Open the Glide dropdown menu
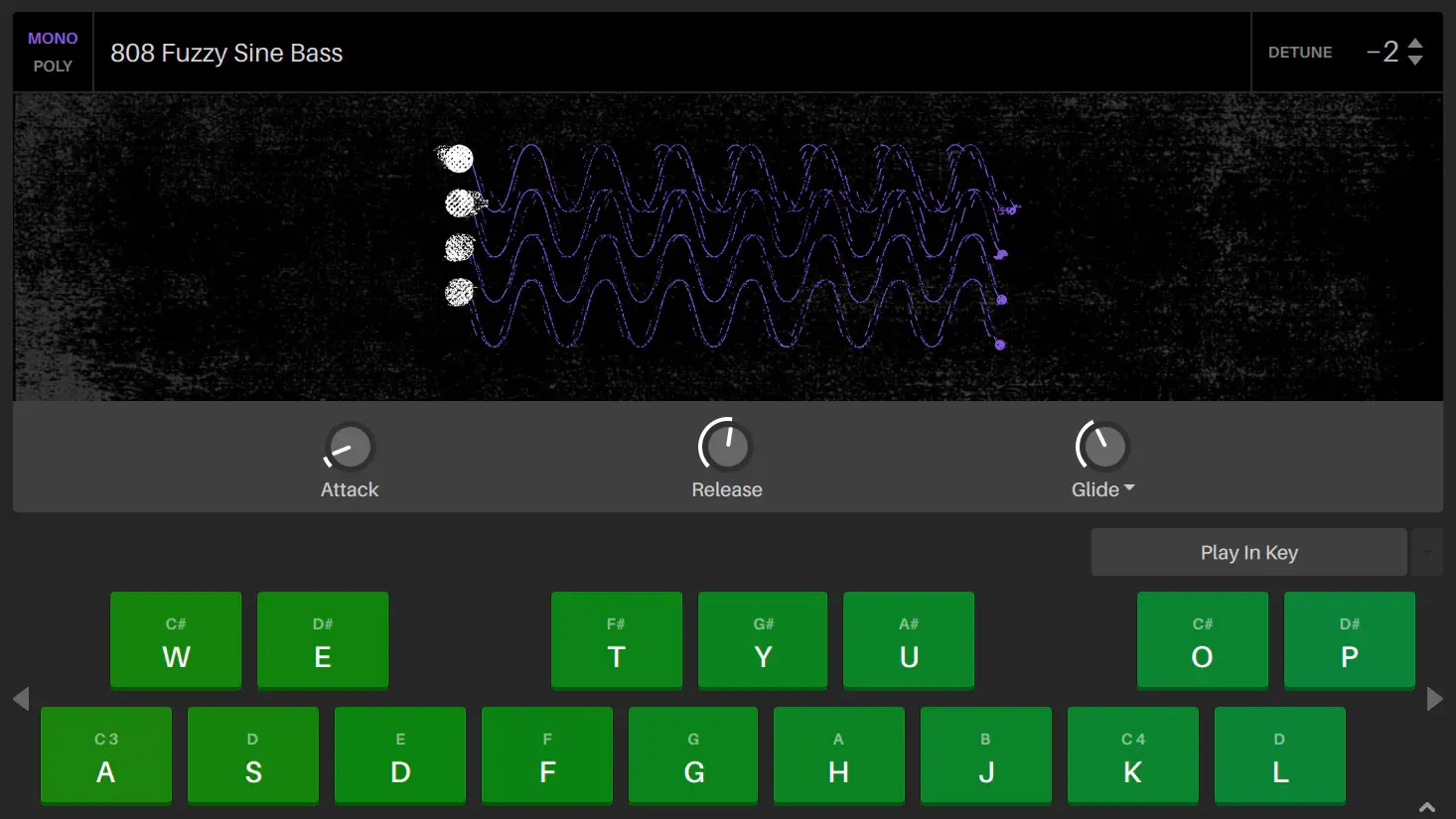This screenshot has height=819, width=1456. (1128, 489)
